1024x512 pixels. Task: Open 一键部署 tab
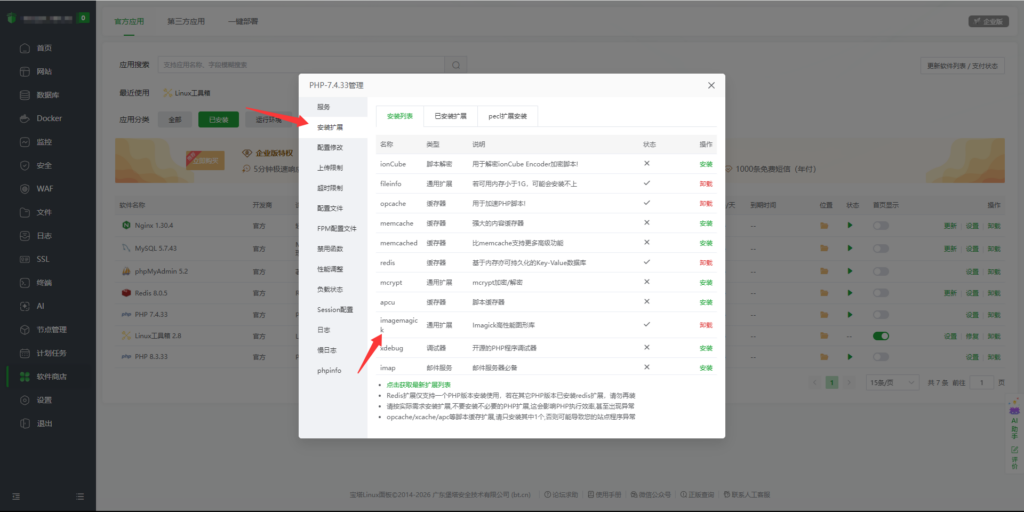[x=243, y=22]
